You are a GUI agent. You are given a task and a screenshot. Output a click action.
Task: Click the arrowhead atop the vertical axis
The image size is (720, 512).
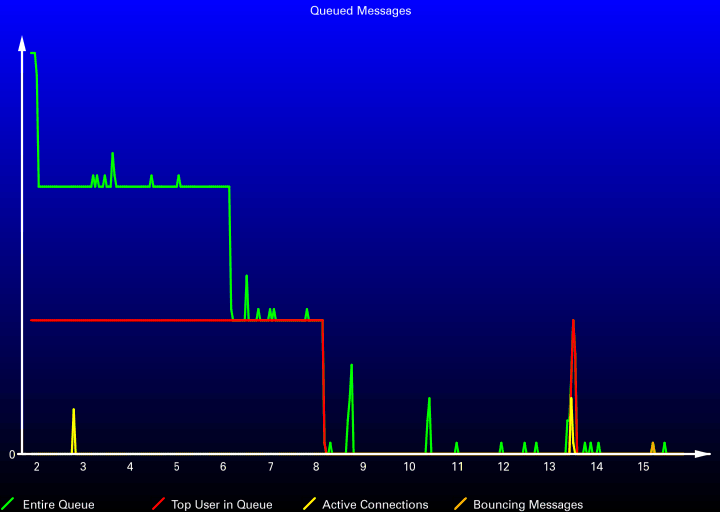(x=22, y=43)
